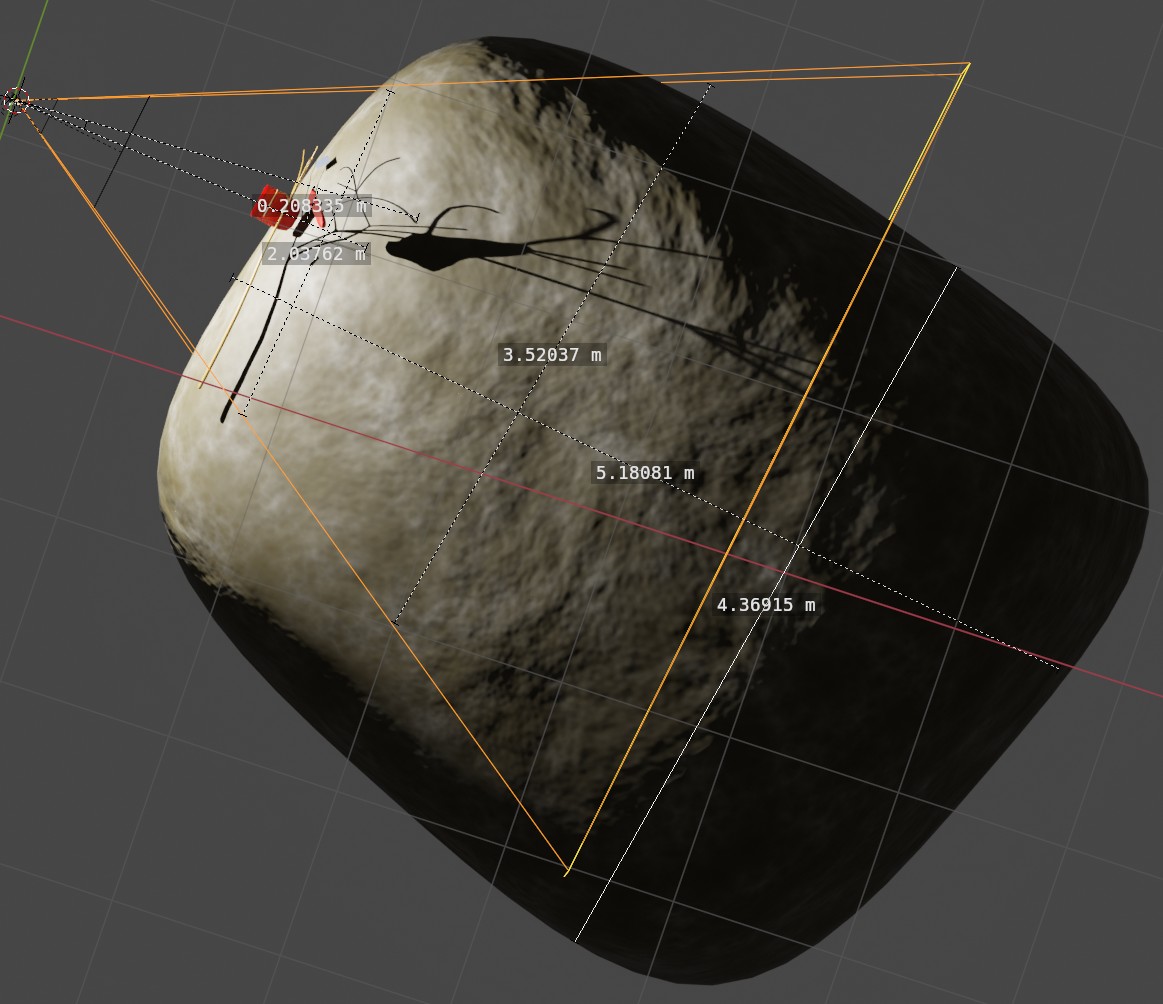Click the 4.36915 m measurement label

coord(766,604)
